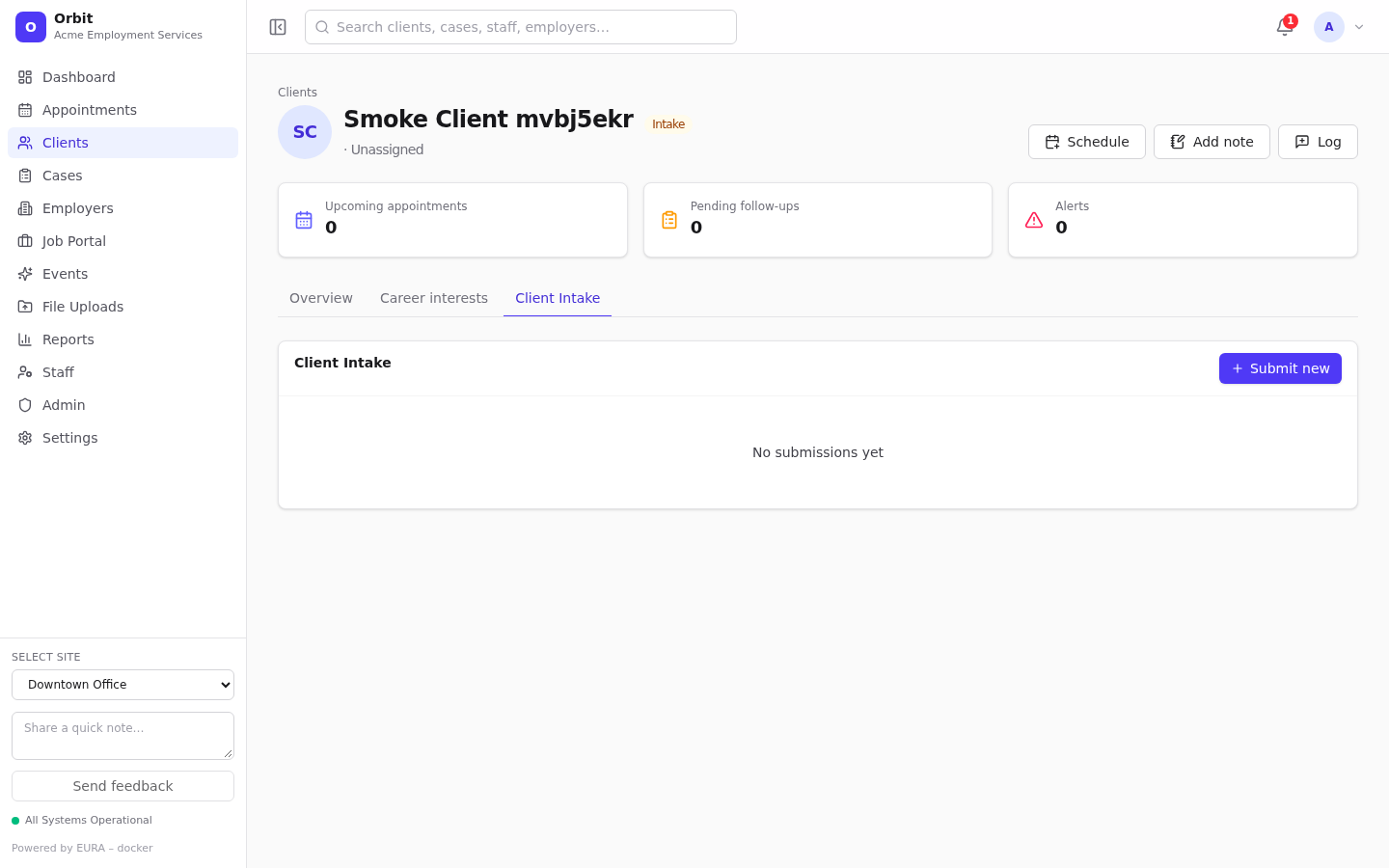Click the Upcoming appointments calendar icon

pyautogui.click(x=304, y=220)
